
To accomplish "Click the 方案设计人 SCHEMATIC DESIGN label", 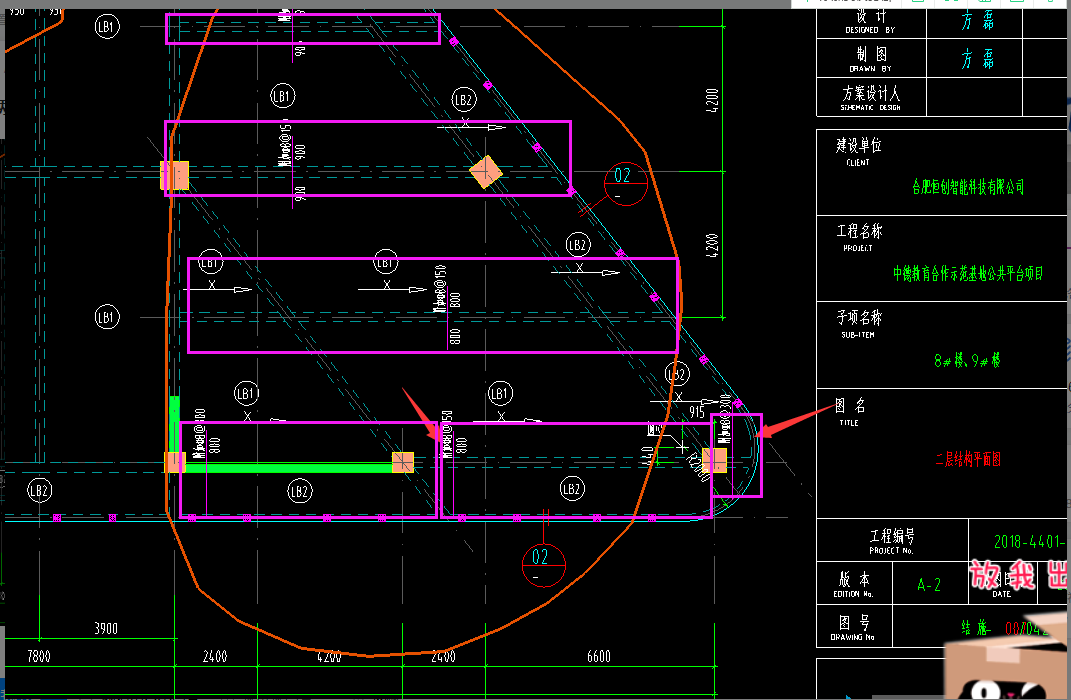I will pyautogui.click(x=871, y=97).
